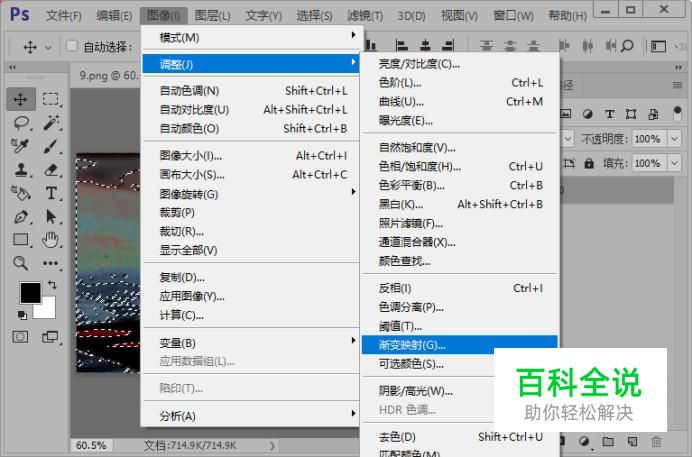Toggle the layer filter switch
Viewport: 692px width, 457px height.
pos(677,114)
